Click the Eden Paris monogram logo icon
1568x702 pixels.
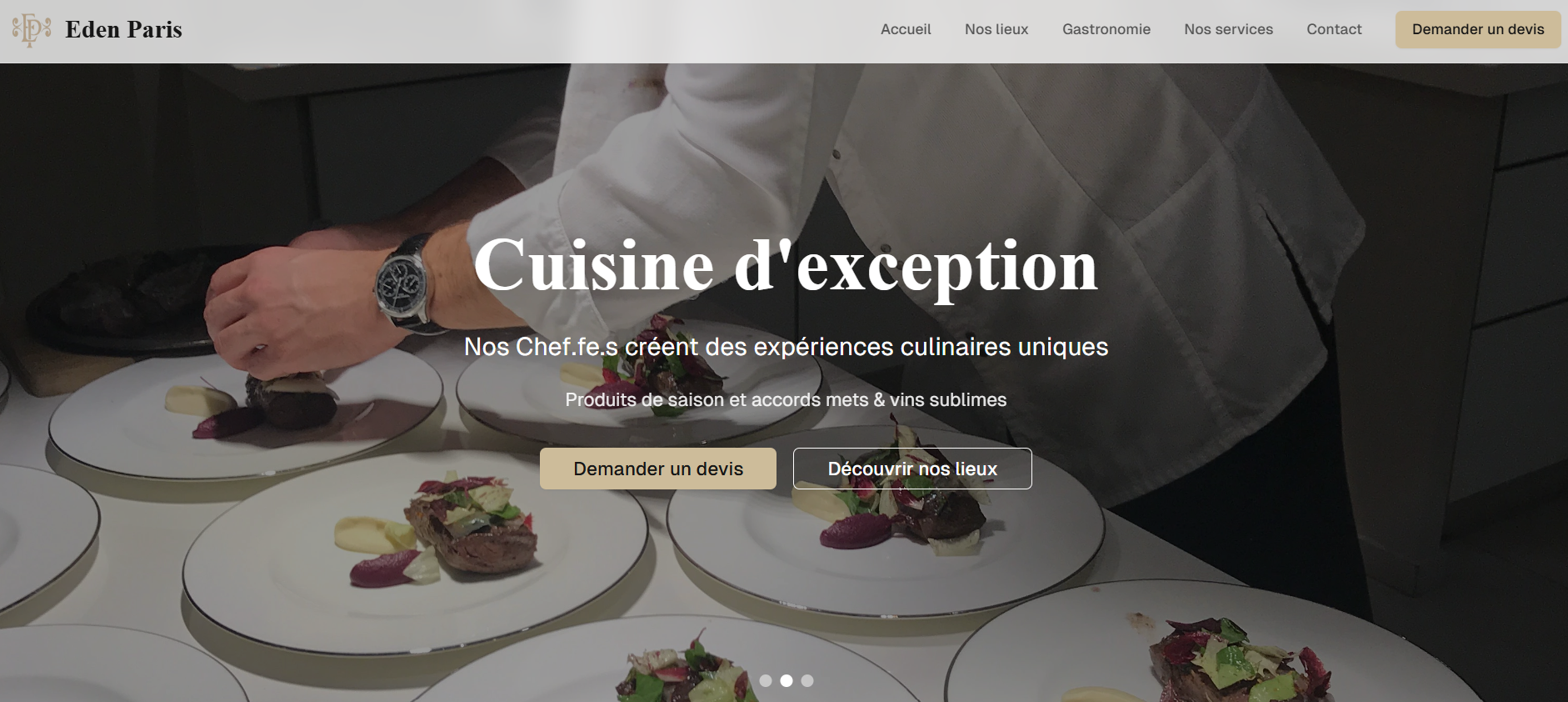32,30
